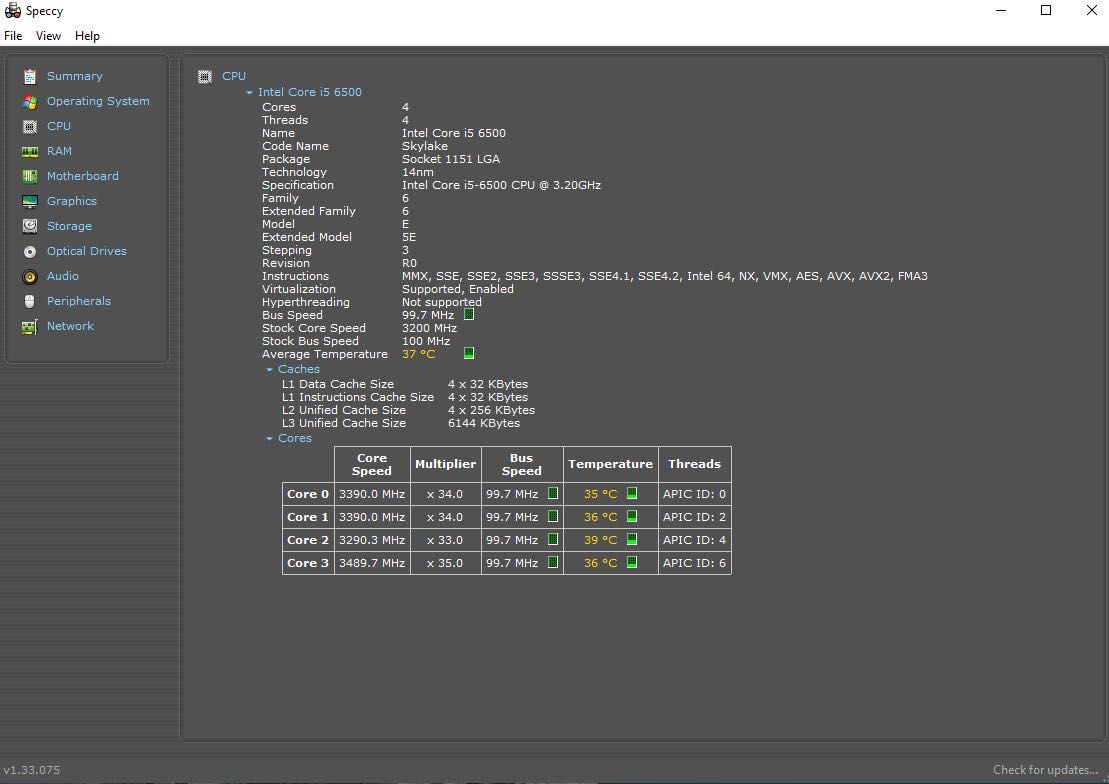Screen dimensions: 1109x784
Task: Click the Temperature column header
Action: pyautogui.click(x=610, y=464)
